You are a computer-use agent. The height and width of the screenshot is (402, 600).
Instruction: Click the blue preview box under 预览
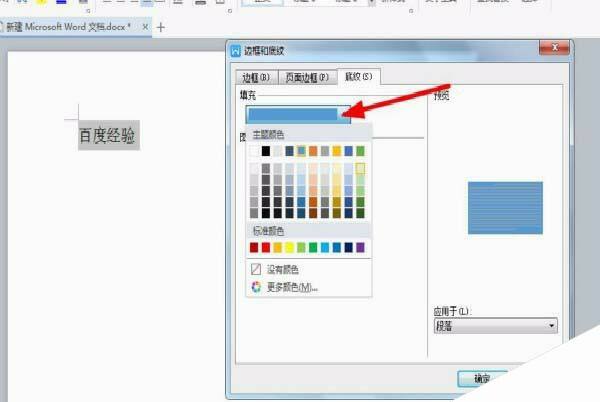coord(505,208)
